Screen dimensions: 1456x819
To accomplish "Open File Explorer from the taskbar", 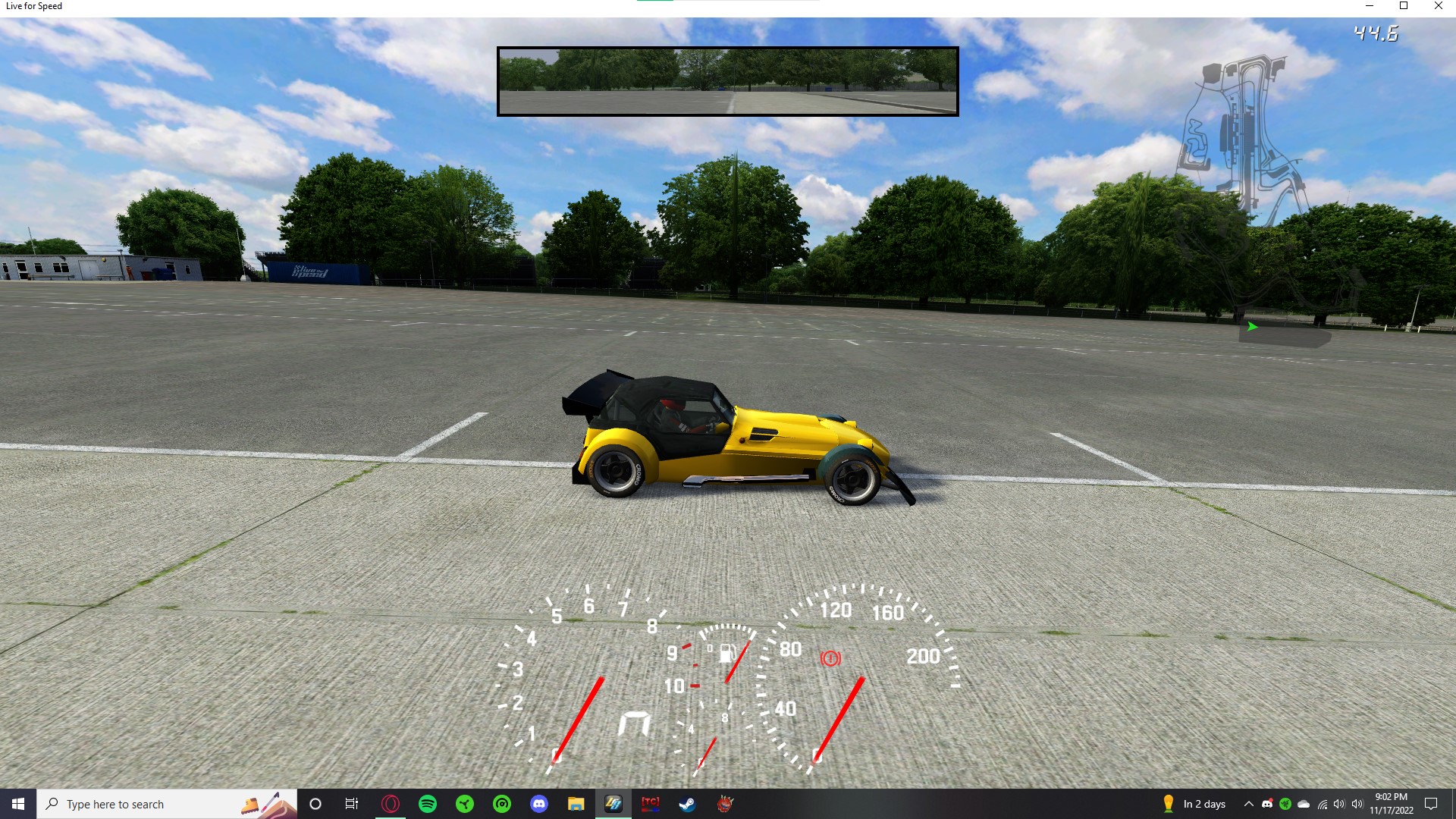I will click(x=576, y=804).
